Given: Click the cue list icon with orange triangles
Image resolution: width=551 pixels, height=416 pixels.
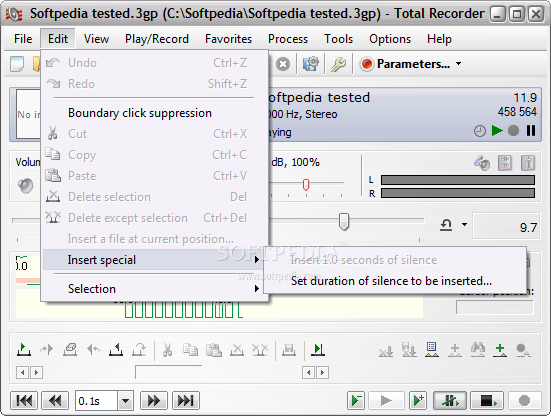Looking at the screenshot, I should pyautogui.click(x=432, y=350).
